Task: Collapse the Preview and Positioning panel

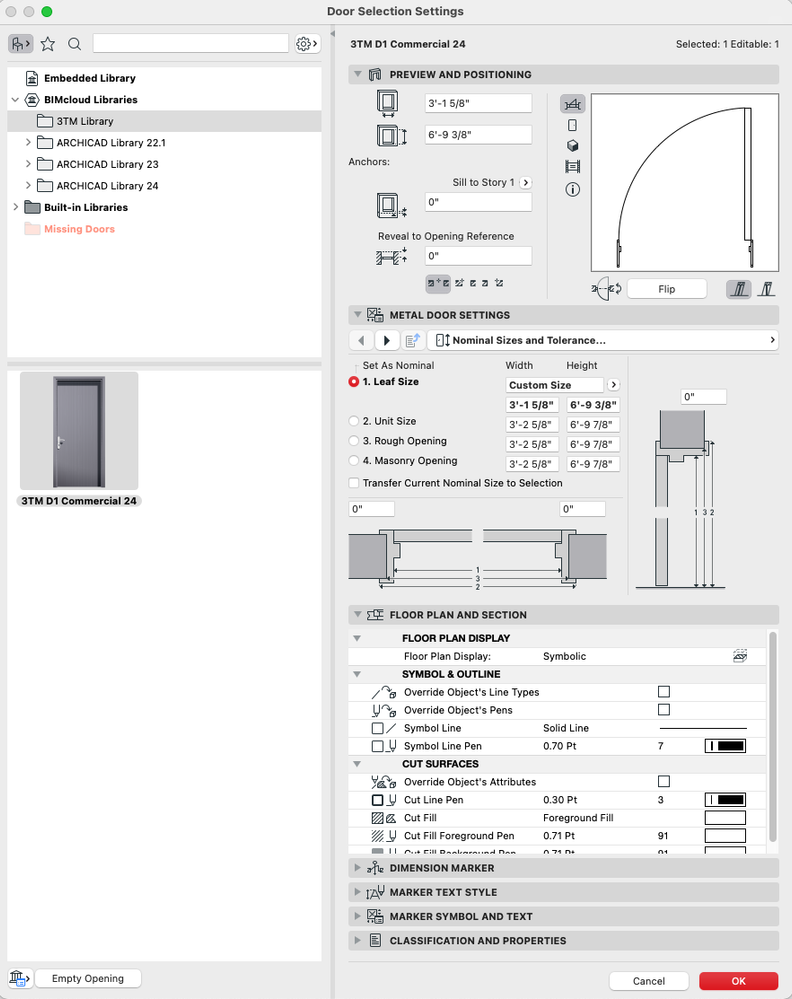Action: point(357,75)
